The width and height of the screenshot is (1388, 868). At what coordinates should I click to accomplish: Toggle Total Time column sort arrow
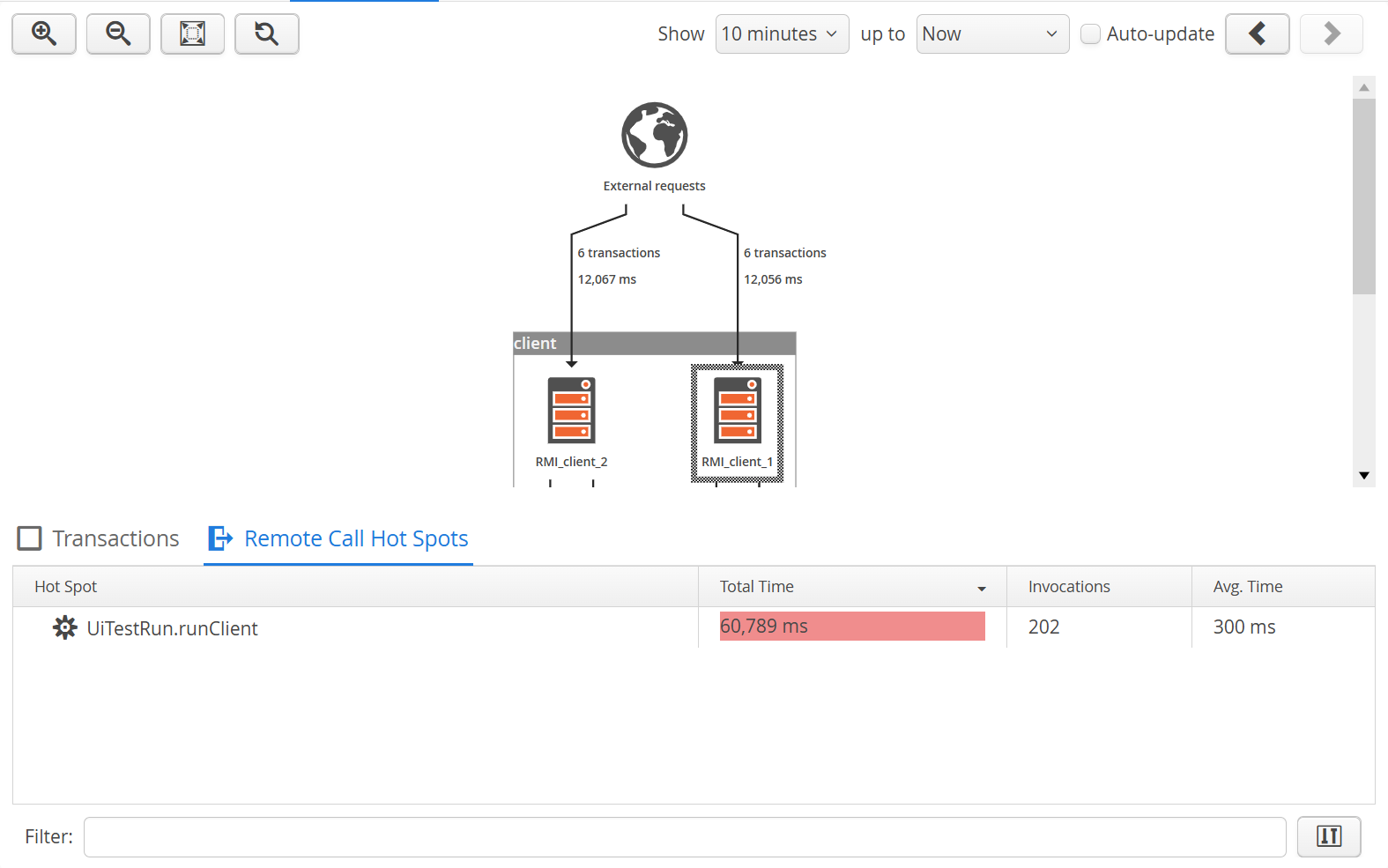[x=981, y=588]
